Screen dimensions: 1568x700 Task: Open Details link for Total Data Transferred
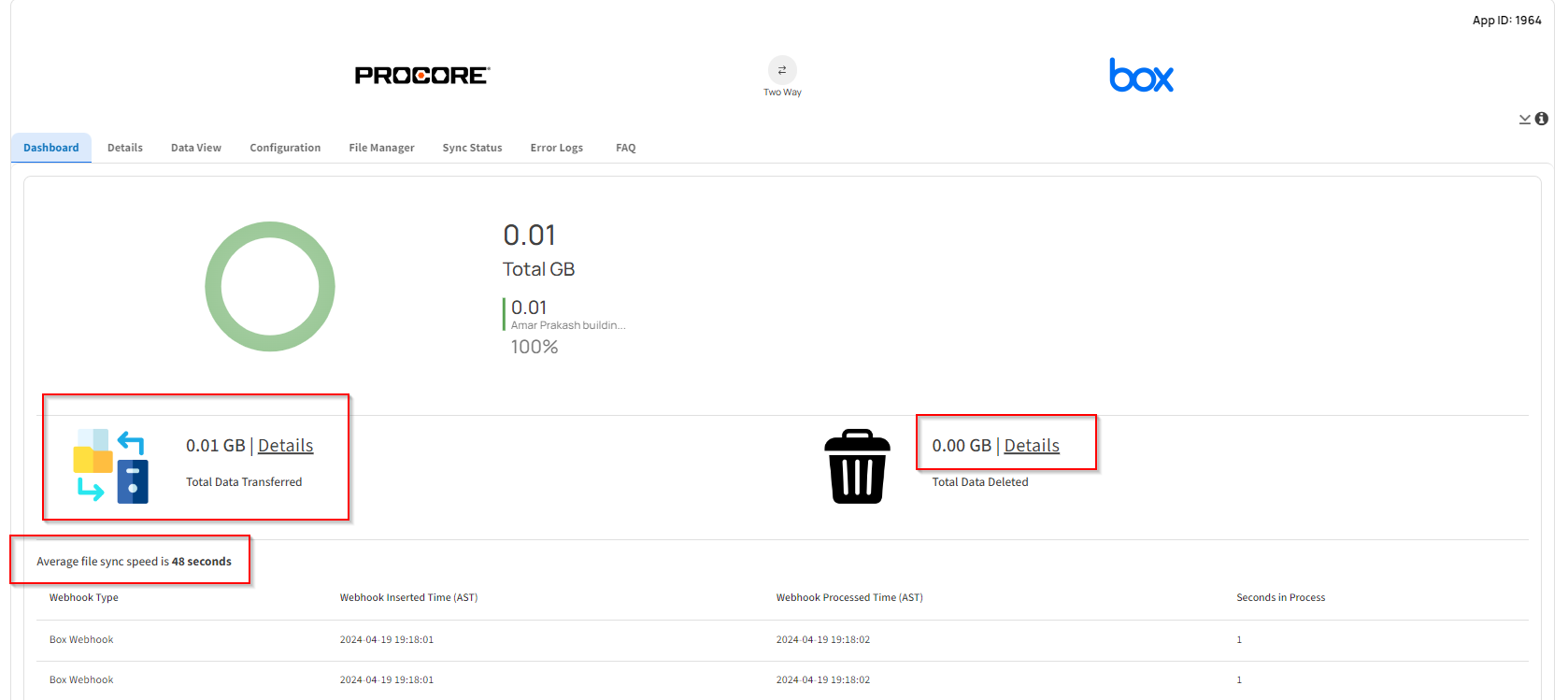(x=286, y=446)
